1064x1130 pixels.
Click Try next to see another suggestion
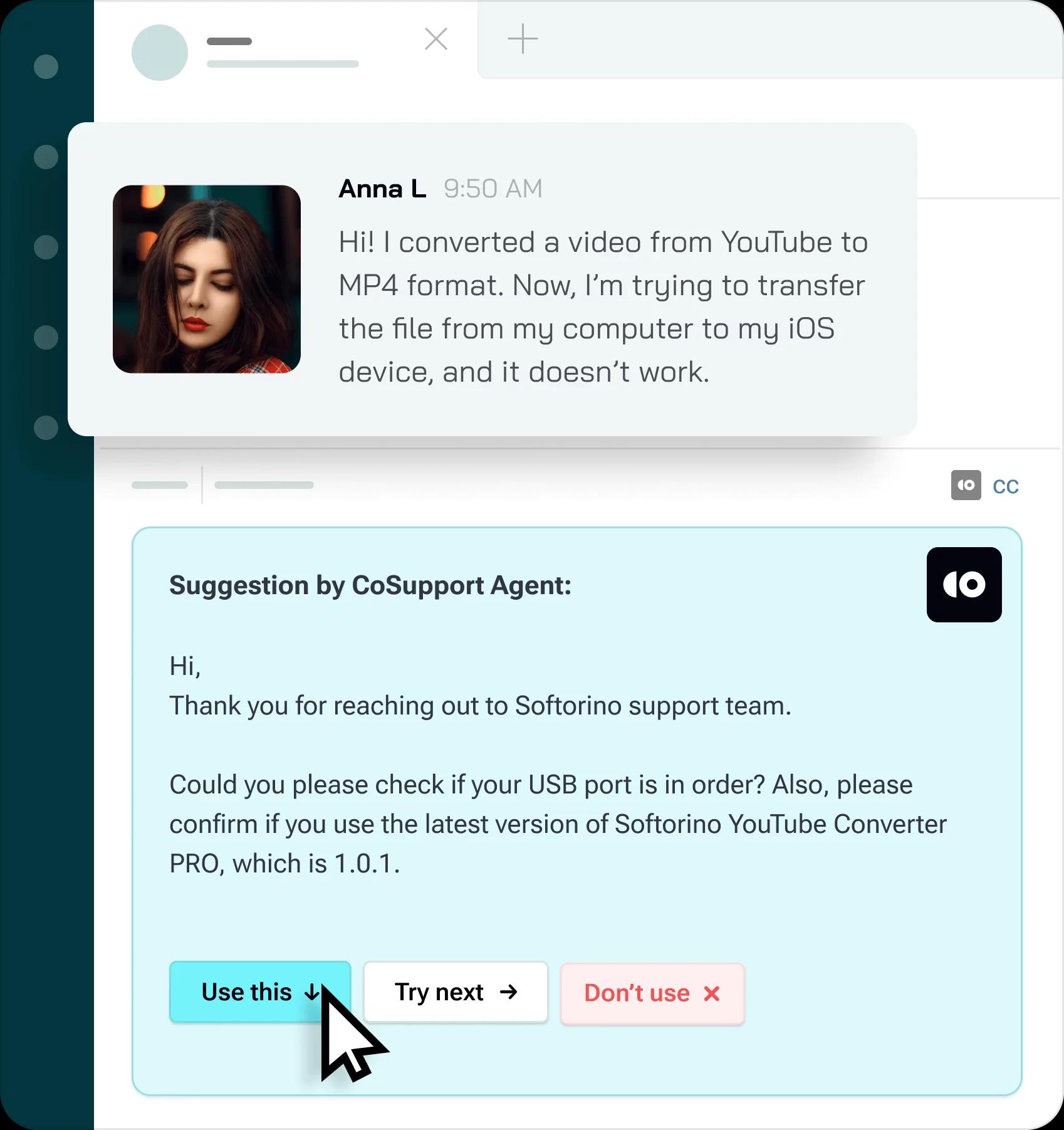(x=456, y=992)
